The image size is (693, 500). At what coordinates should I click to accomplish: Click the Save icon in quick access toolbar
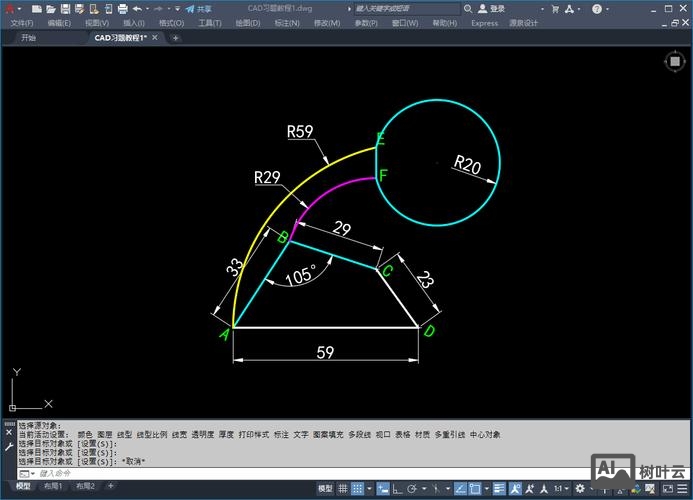(x=64, y=8)
